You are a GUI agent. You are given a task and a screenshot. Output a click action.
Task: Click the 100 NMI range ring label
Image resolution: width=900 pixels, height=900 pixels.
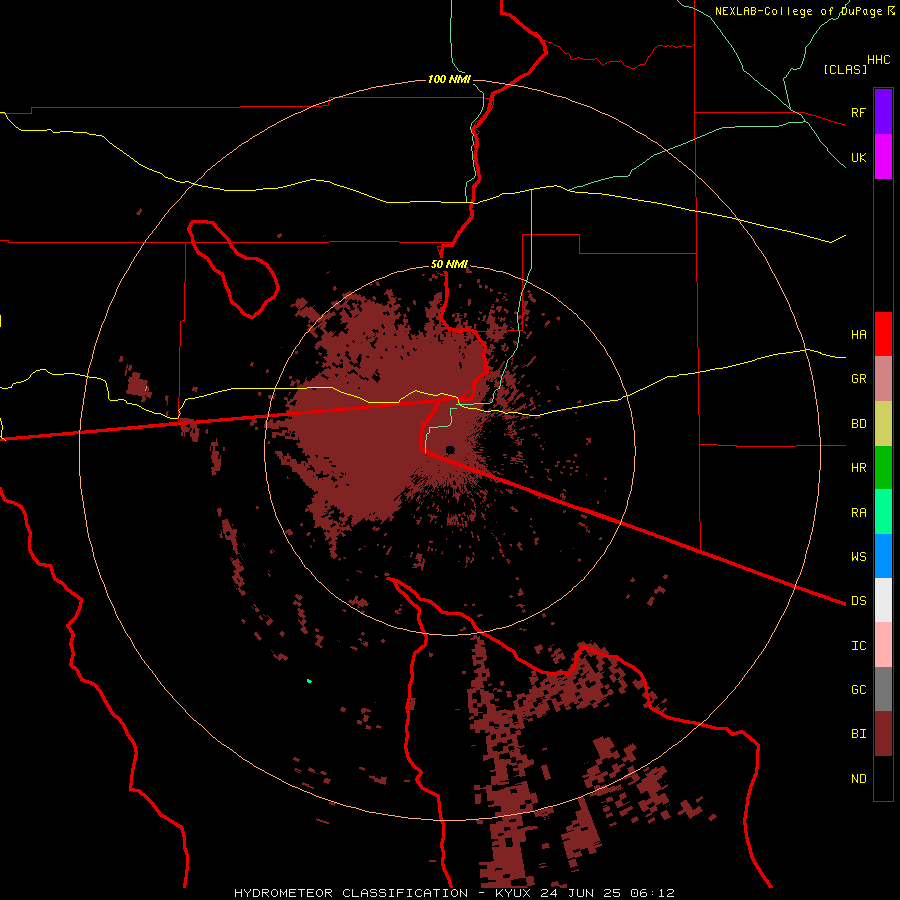449,79
